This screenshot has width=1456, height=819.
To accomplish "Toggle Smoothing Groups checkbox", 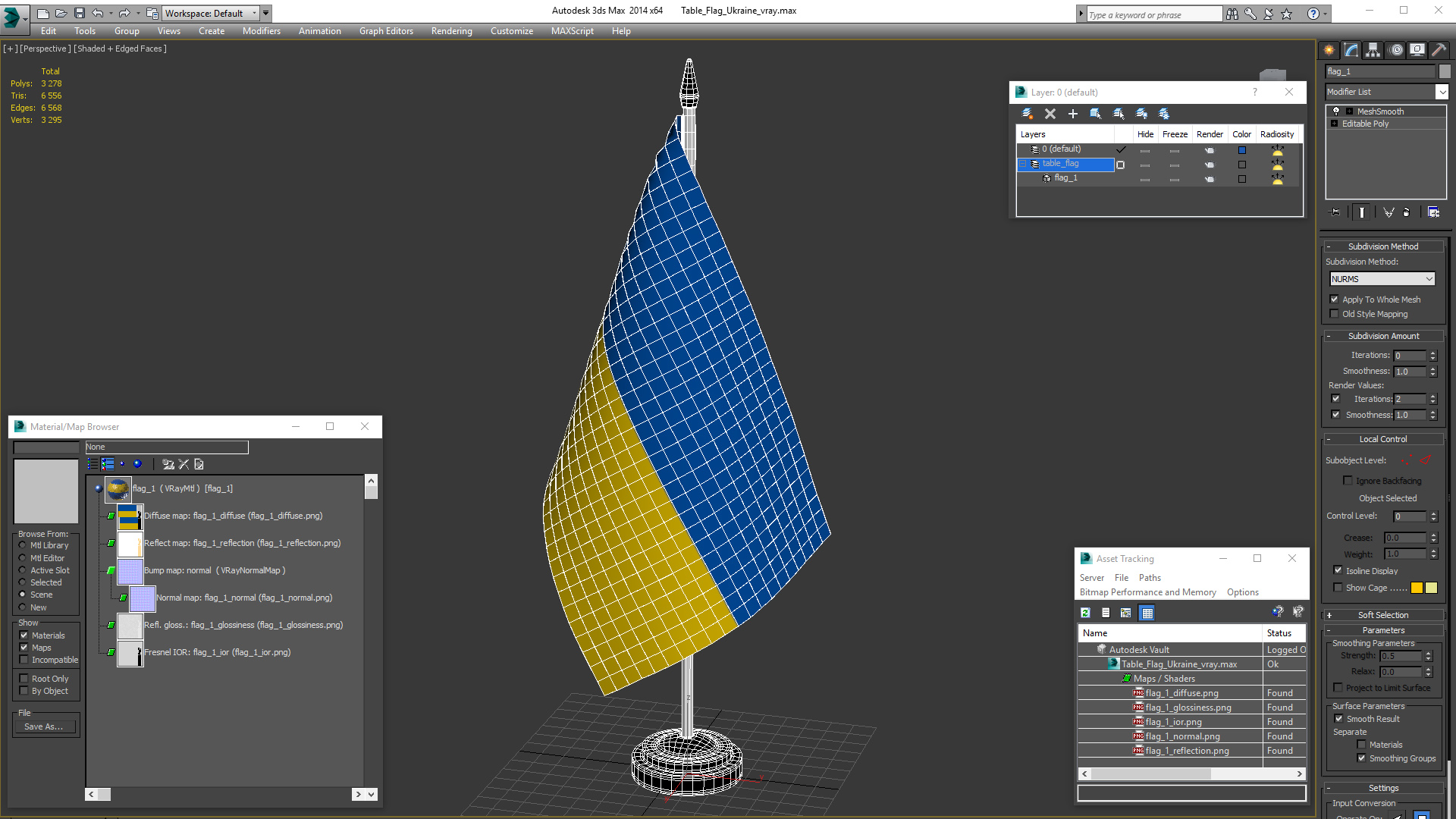I will [x=1362, y=758].
